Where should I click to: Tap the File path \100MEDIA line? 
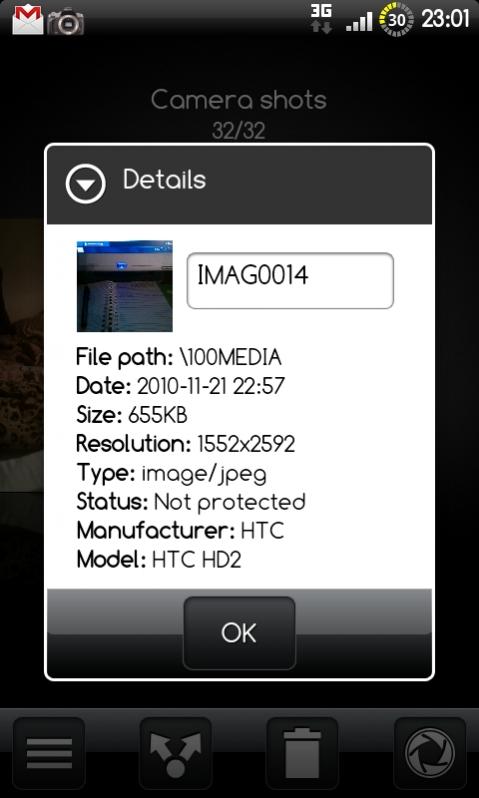pos(179,358)
